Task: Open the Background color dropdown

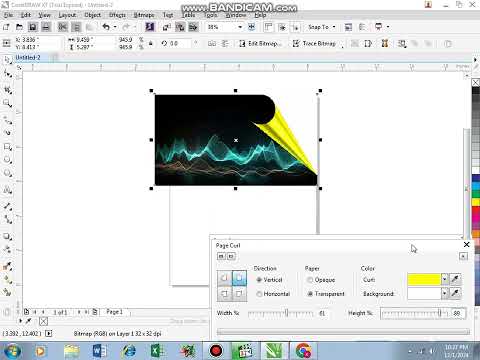Action: click(x=445, y=293)
